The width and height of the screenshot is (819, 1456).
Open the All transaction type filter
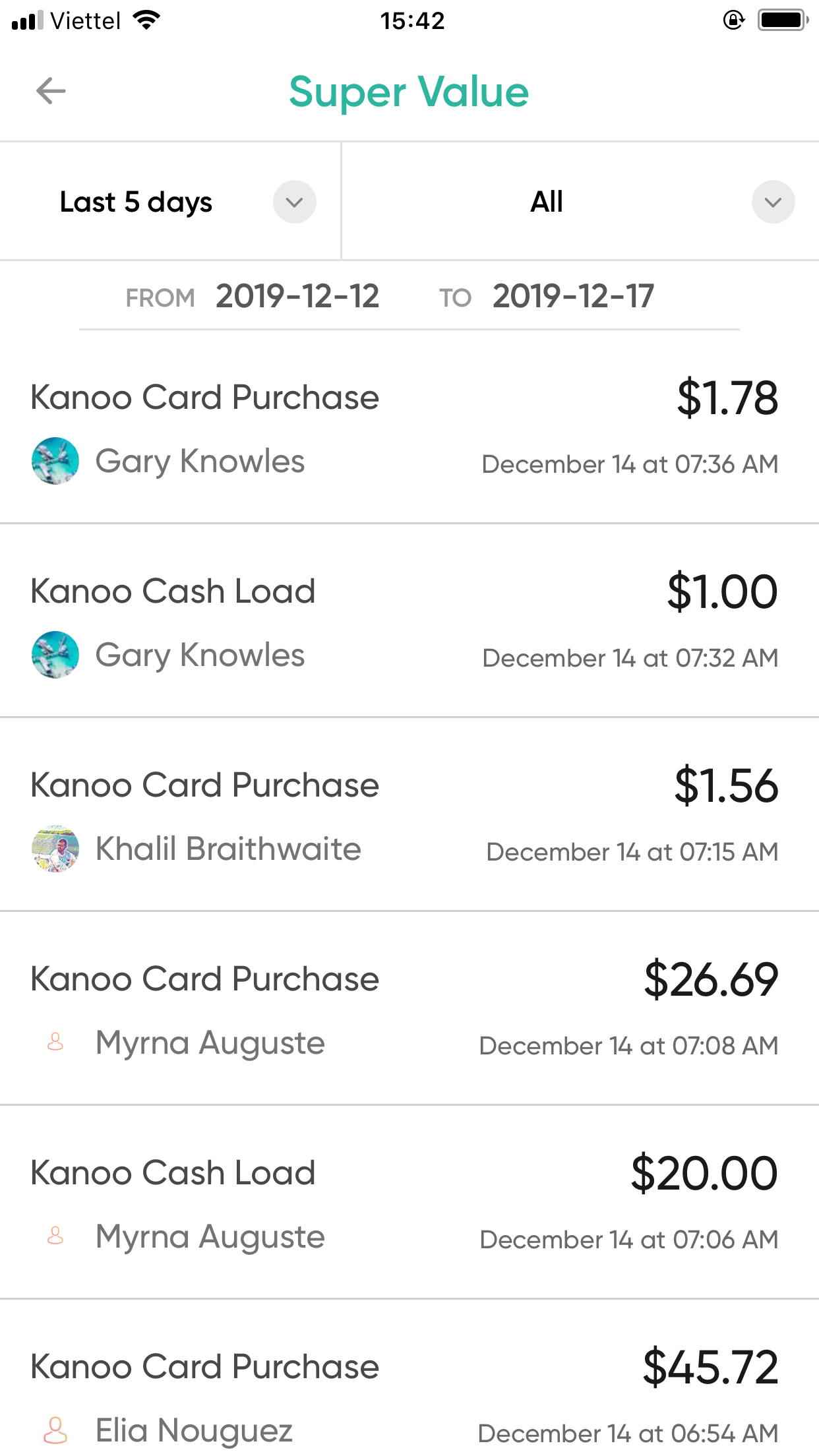[547, 202]
